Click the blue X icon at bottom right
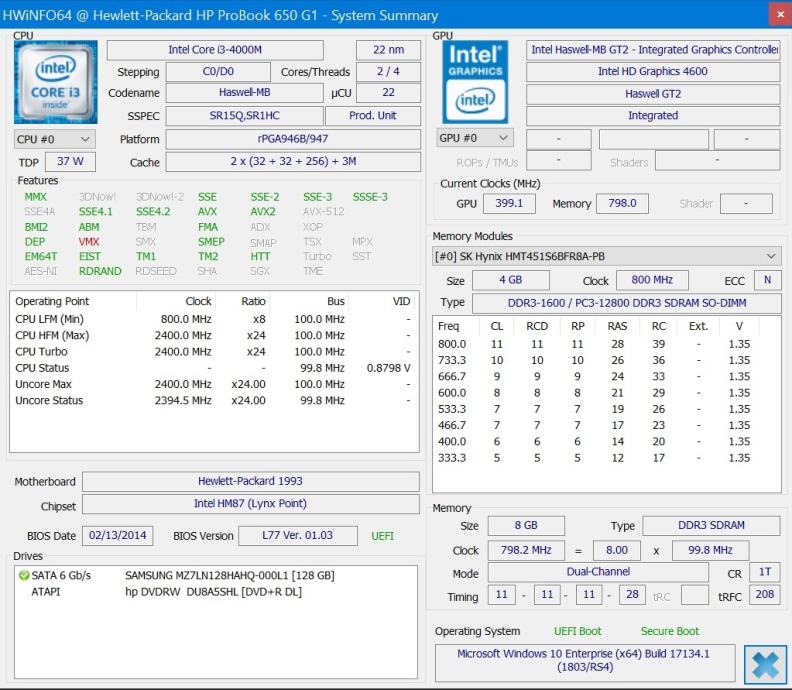Image resolution: width=792 pixels, height=690 pixels. (x=765, y=664)
